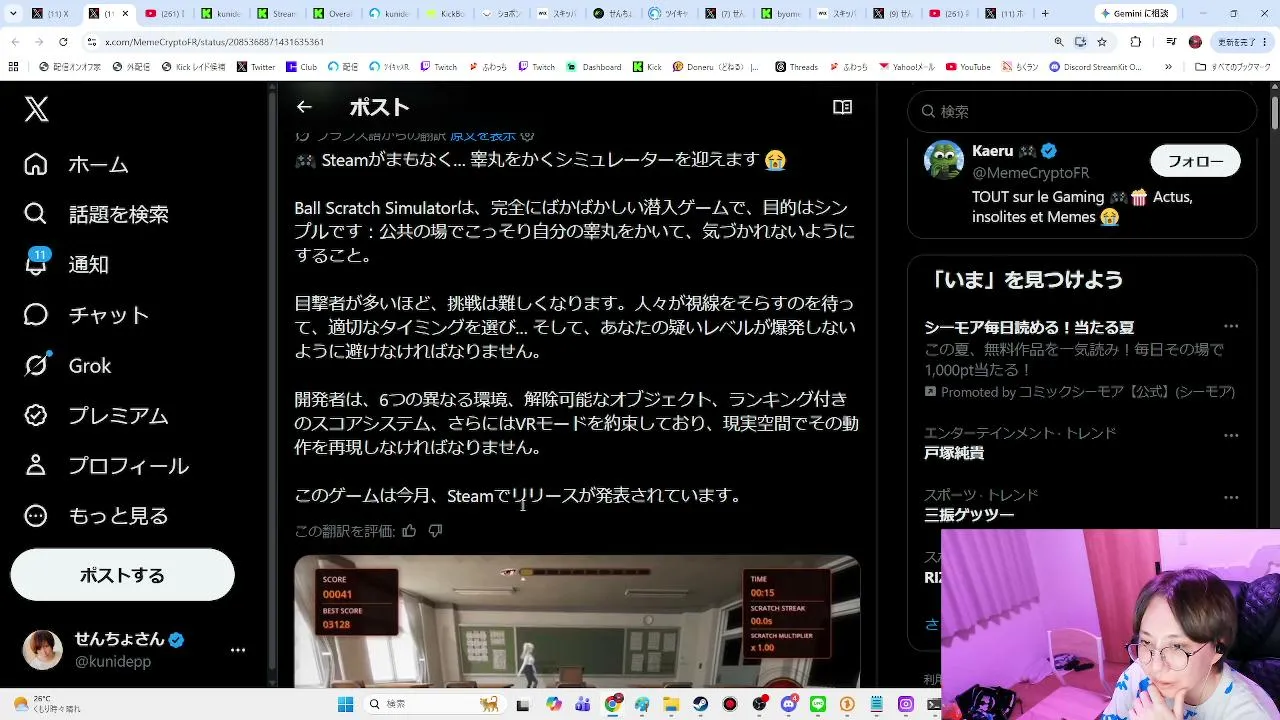This screenshot has height=720, width=1280.
Task: Follow Kaeru with the フォロー button
Action: [1195, 161]
